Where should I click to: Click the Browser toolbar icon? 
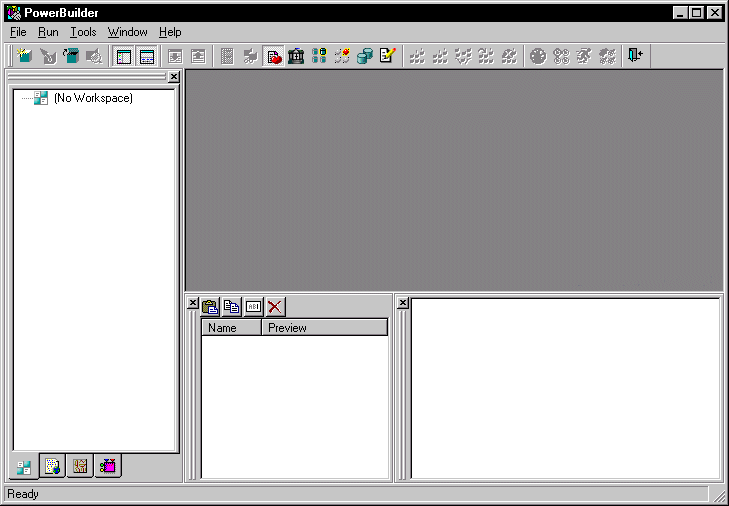tap(250, 56)
